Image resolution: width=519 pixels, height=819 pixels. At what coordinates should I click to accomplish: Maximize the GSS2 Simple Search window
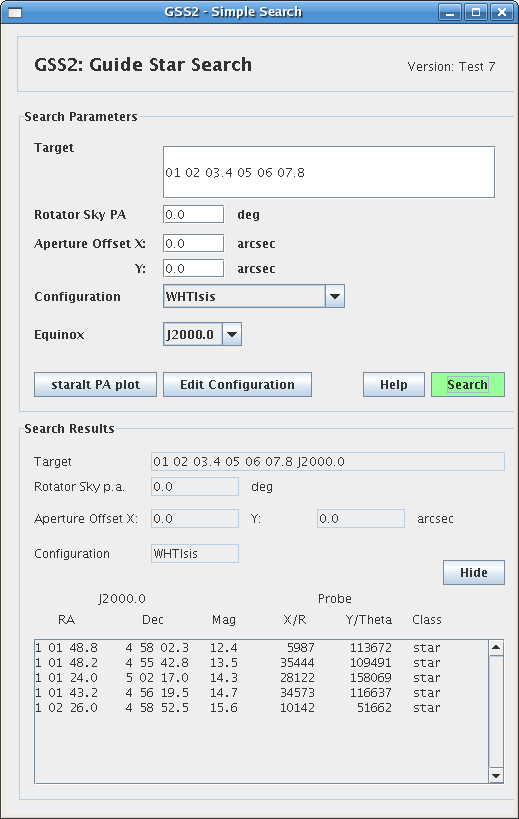pos(476,12)
